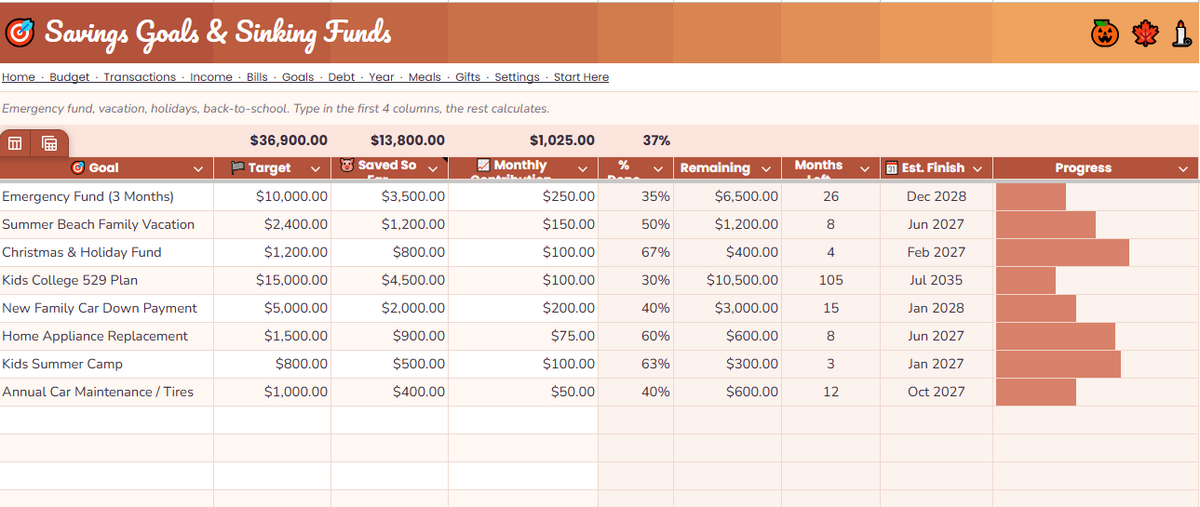Select the 'Summer Beach Family Vacation' cell
Screen dimensions: 1200x507
pos(107,224)
